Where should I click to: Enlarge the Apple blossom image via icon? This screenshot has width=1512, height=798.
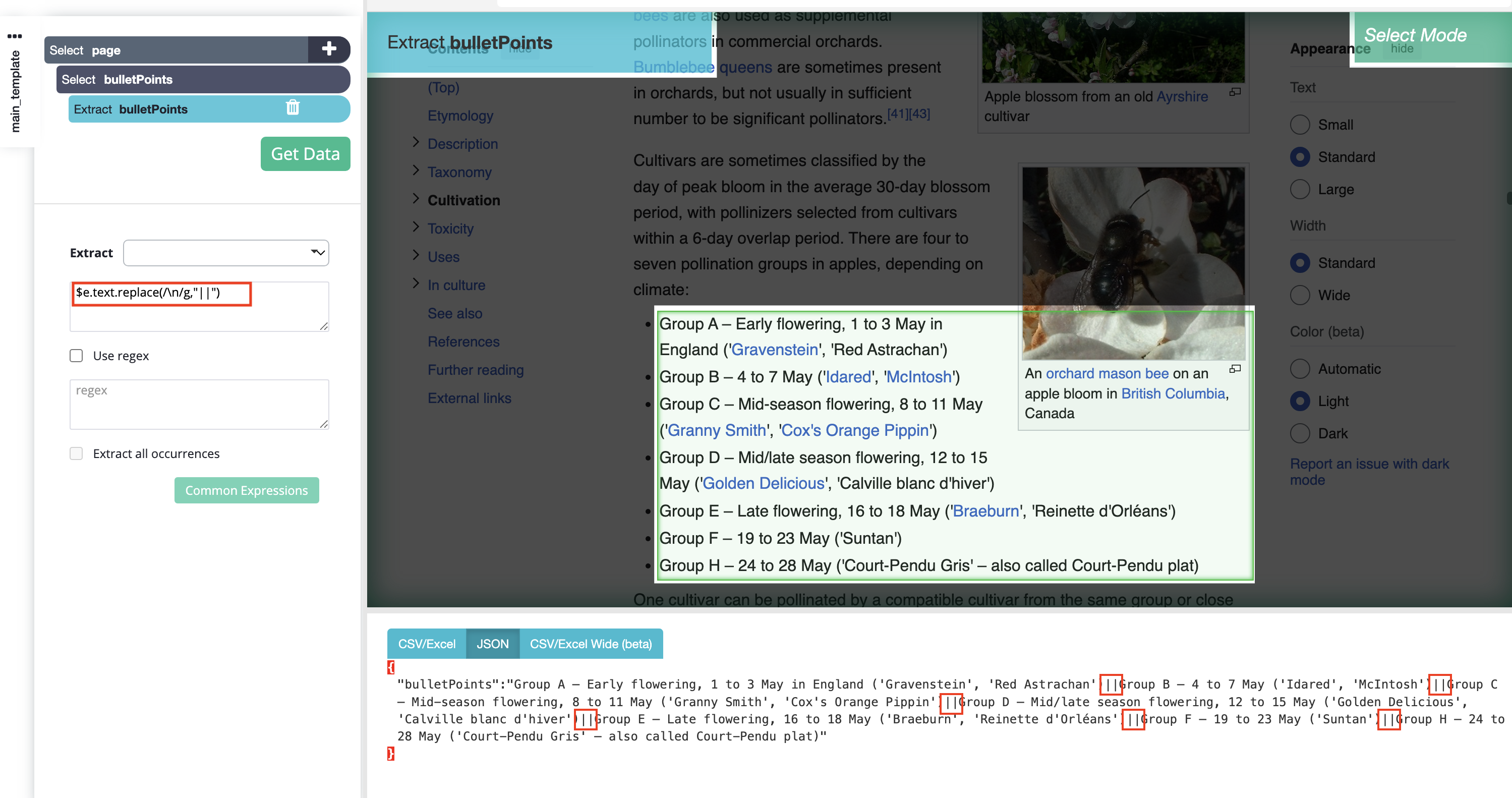pyautogui.click(x=1235, y=92)
